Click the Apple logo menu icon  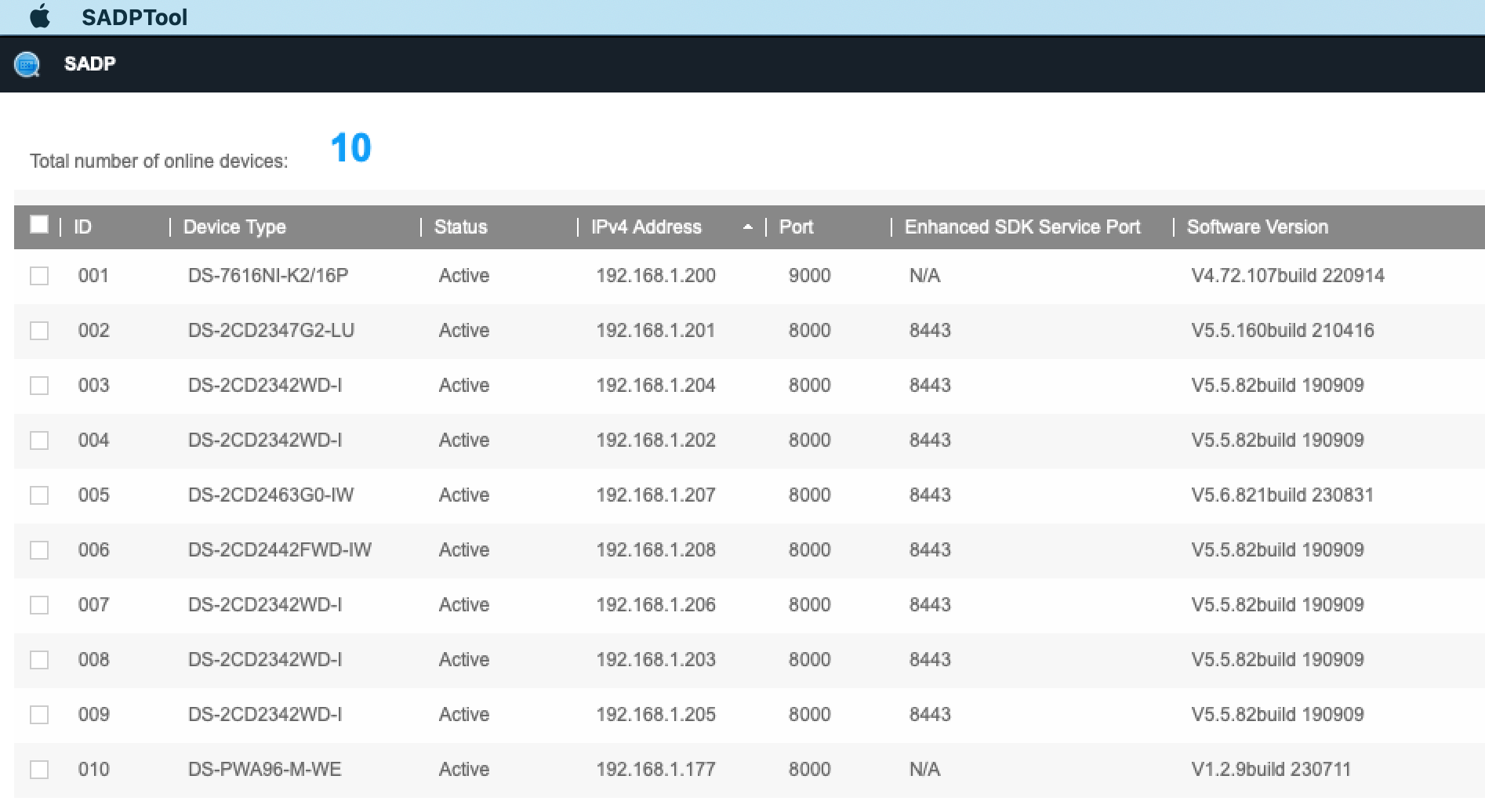click(x=40, y=16)
